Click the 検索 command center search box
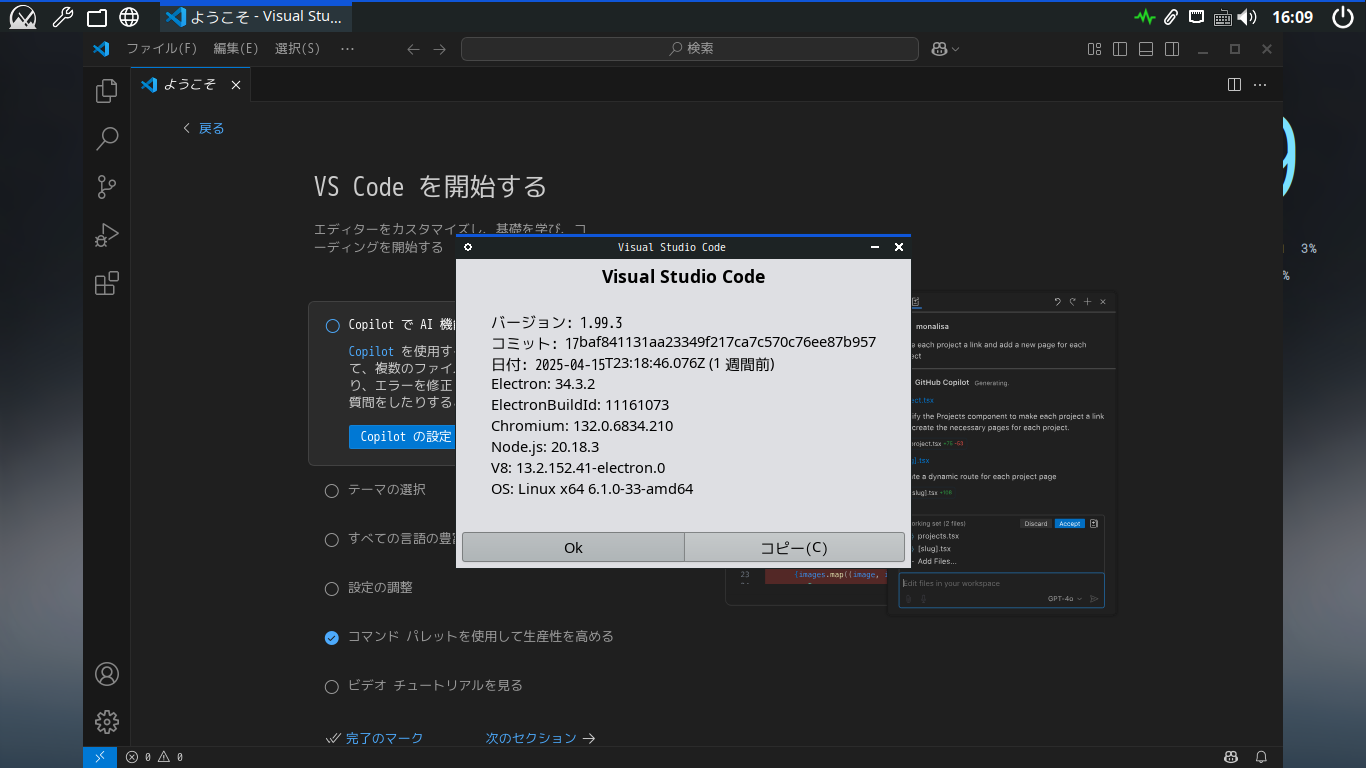The width and height of the screenshot is (1366, 768). [x=690, y=49]
